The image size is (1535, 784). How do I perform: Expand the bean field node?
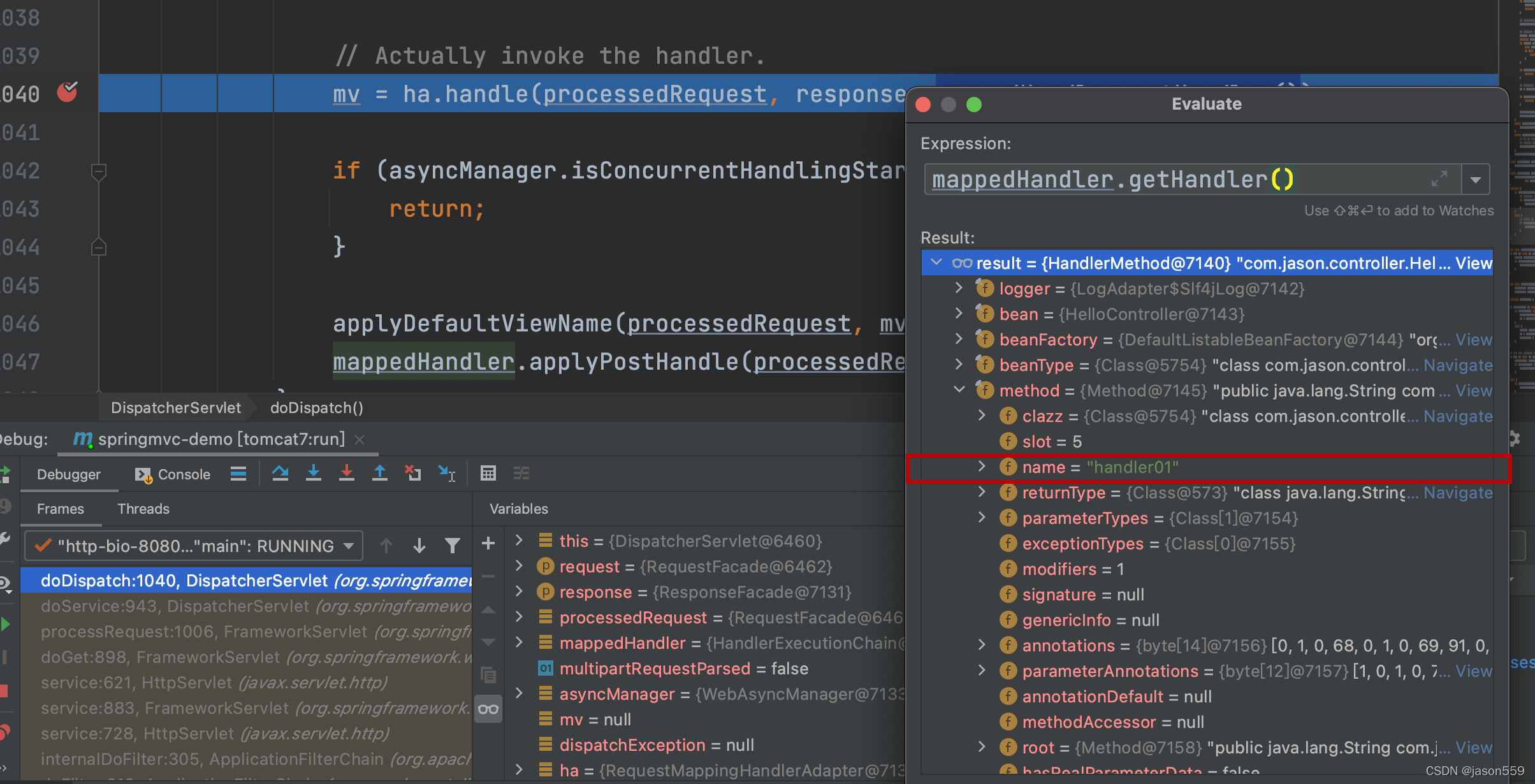click(x=959, y=314)
